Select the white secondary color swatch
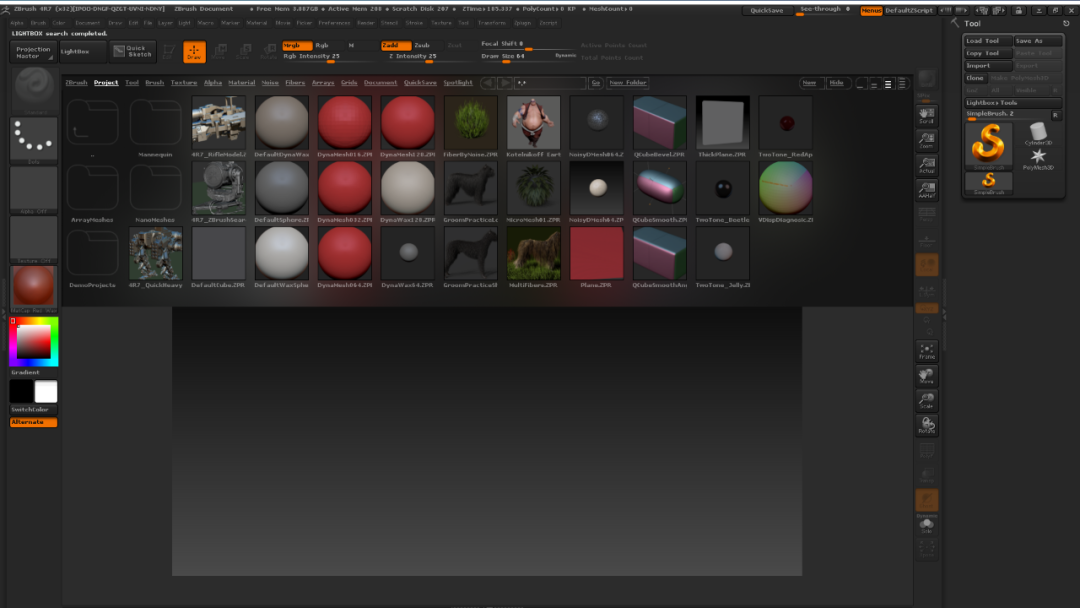This screenshot has width=1080, height=608. (x=46, y=391)
